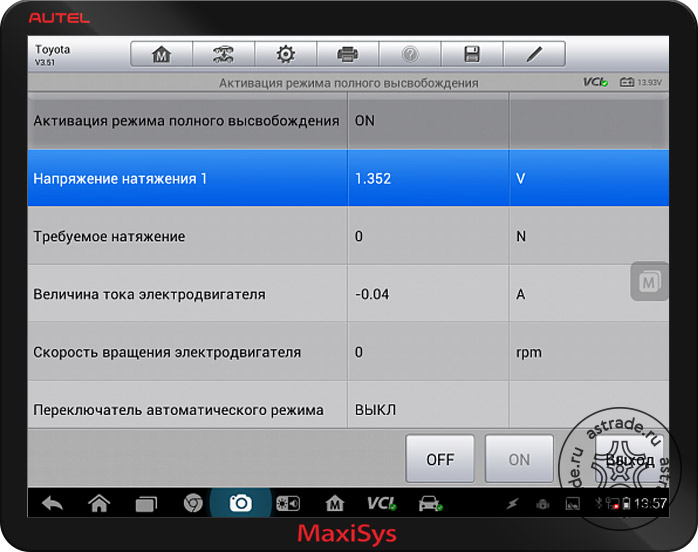This screenshot has height=552, width=698.
Task: Save data with floppy disk icon
Action: click(x=472, y=54)
